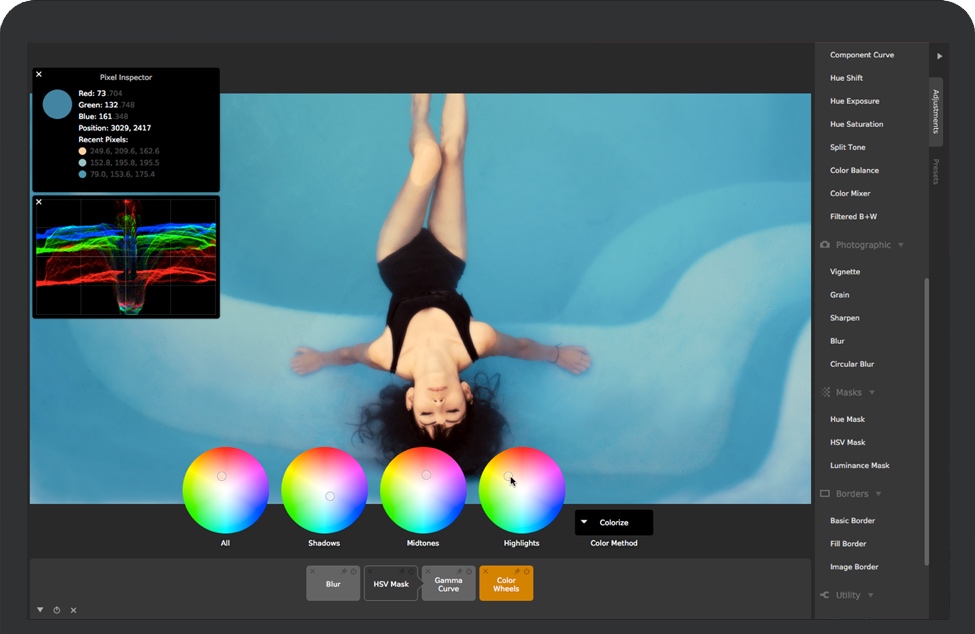Click the reset power icon at bottom left

[x=57, y=610]
